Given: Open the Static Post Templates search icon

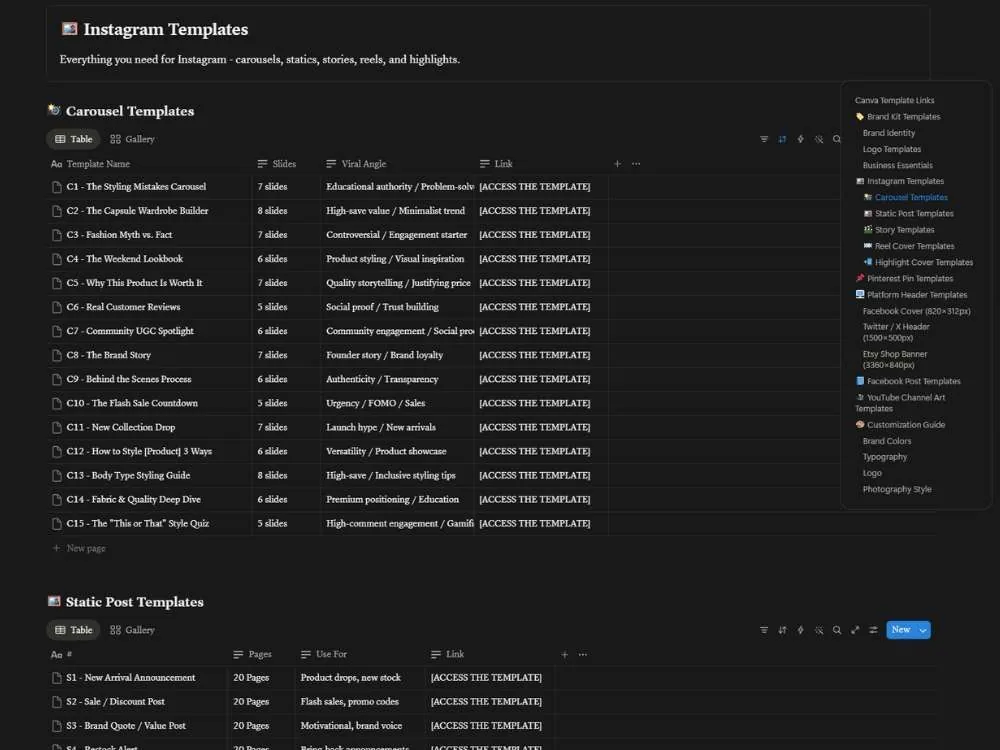Looking at the screenshot, I should click(x=837, y=630).
